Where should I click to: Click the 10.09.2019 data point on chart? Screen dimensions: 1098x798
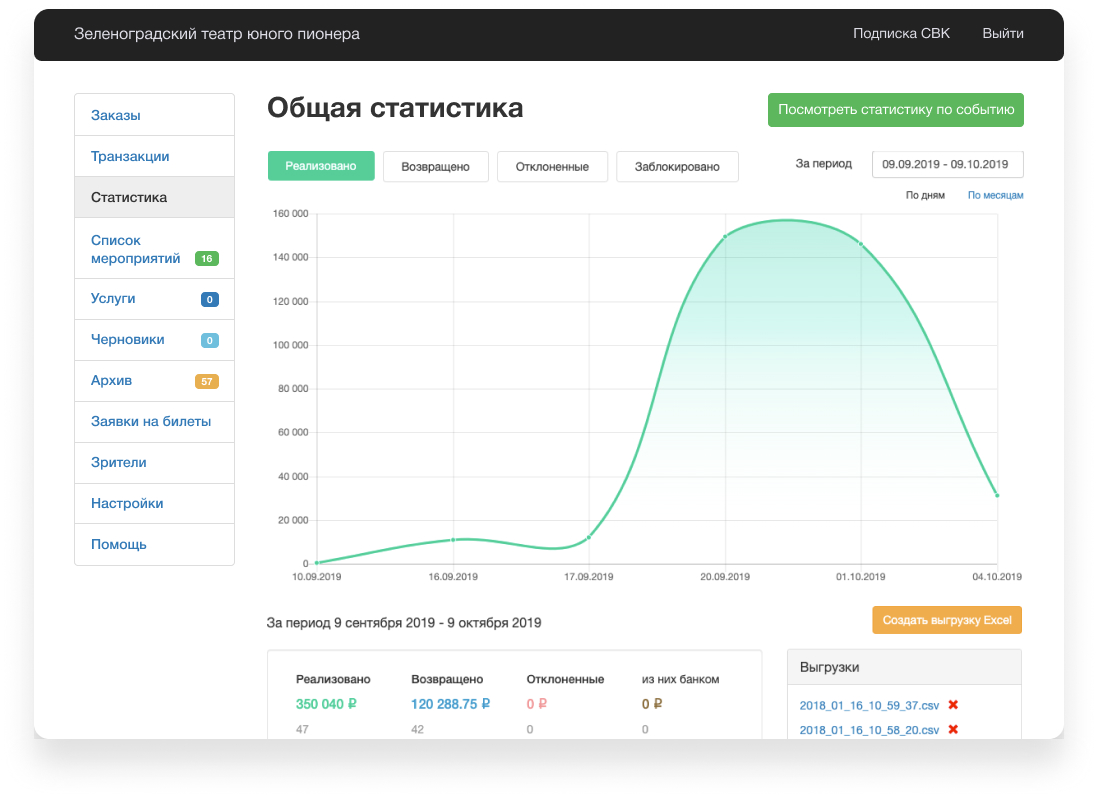point(317,562)
